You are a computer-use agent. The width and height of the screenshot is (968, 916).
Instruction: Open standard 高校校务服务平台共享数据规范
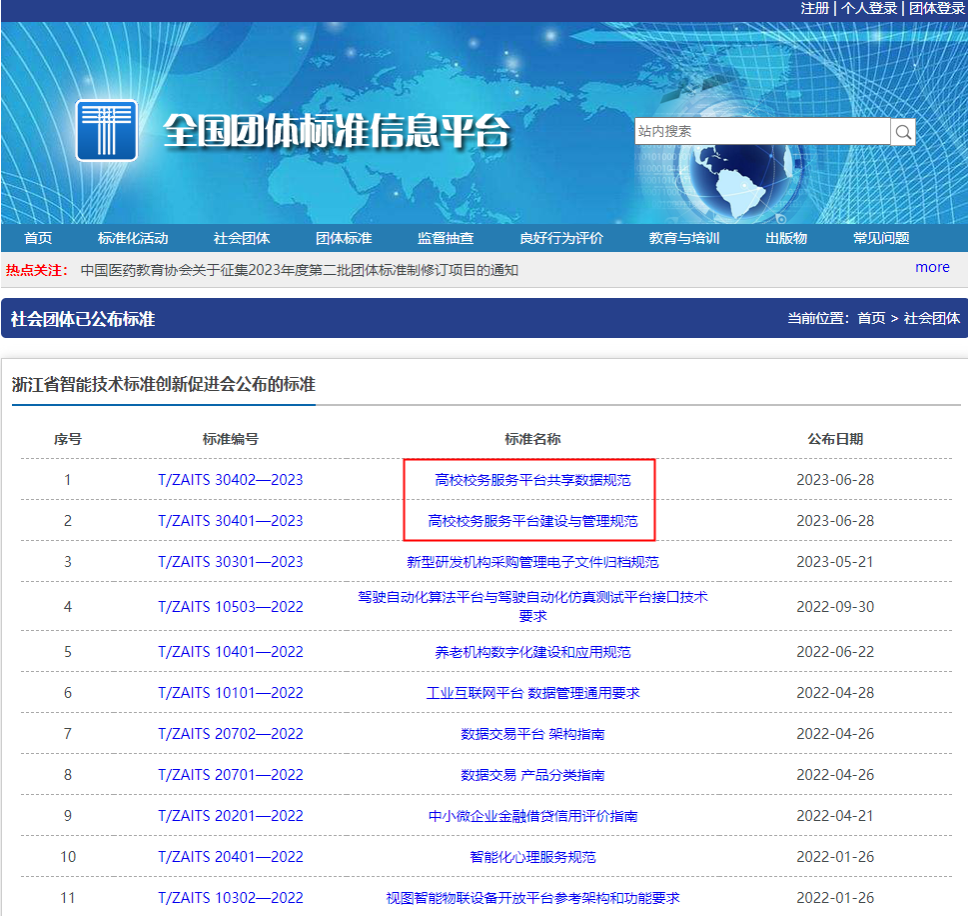[532, 480]
